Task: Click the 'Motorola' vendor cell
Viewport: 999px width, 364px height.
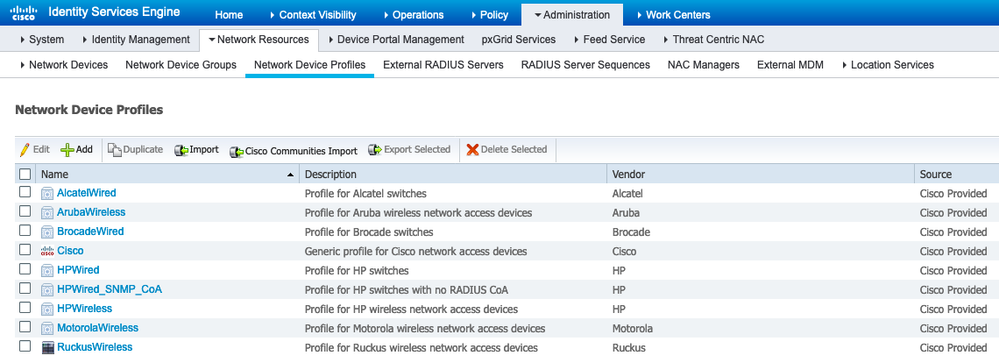Action: point(633,329)
